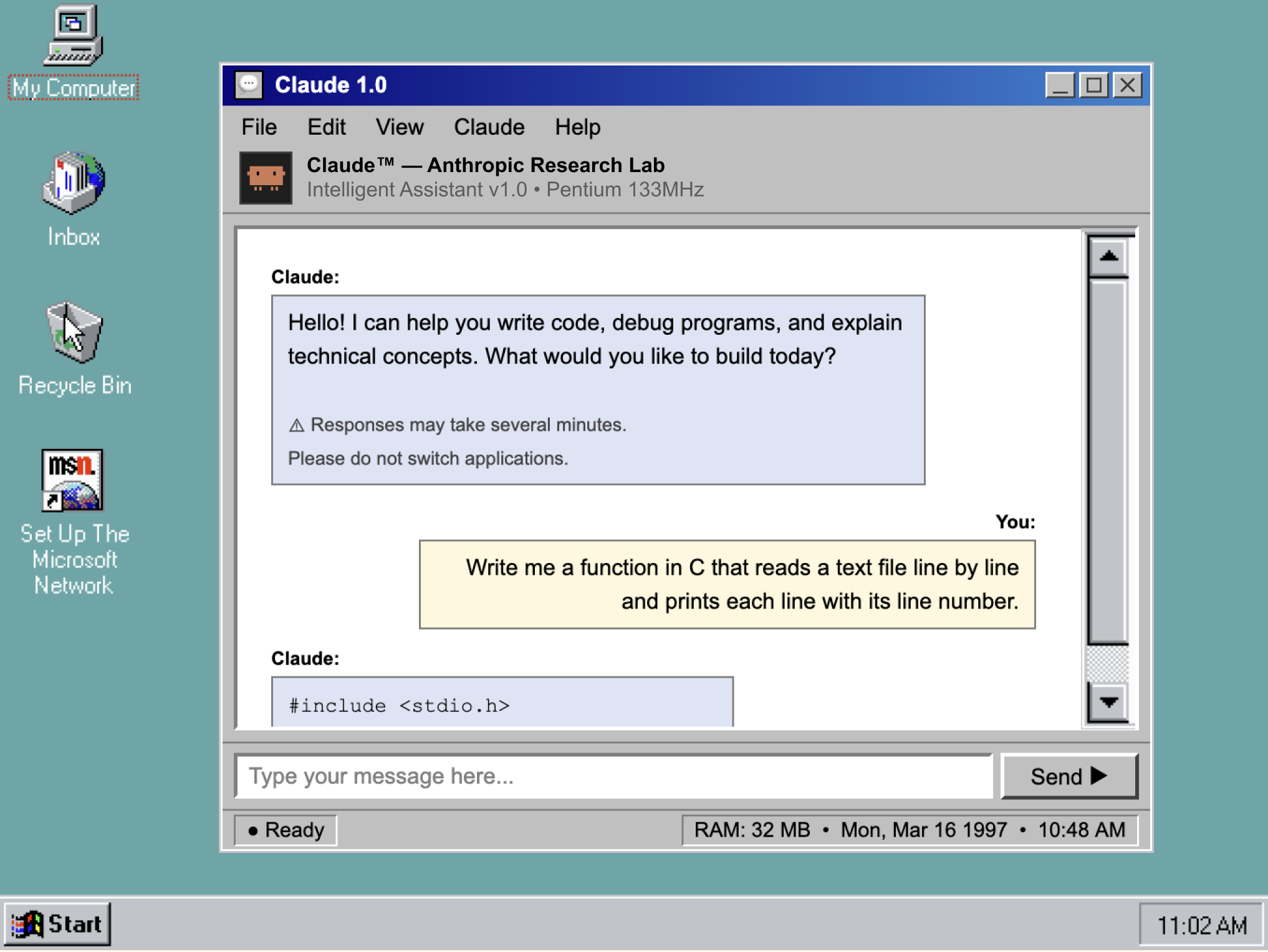Click the chat bubble title bar icon
The width and height of the screenshot is (1268, 952).
pyautogui.click(x=249, y=85)
